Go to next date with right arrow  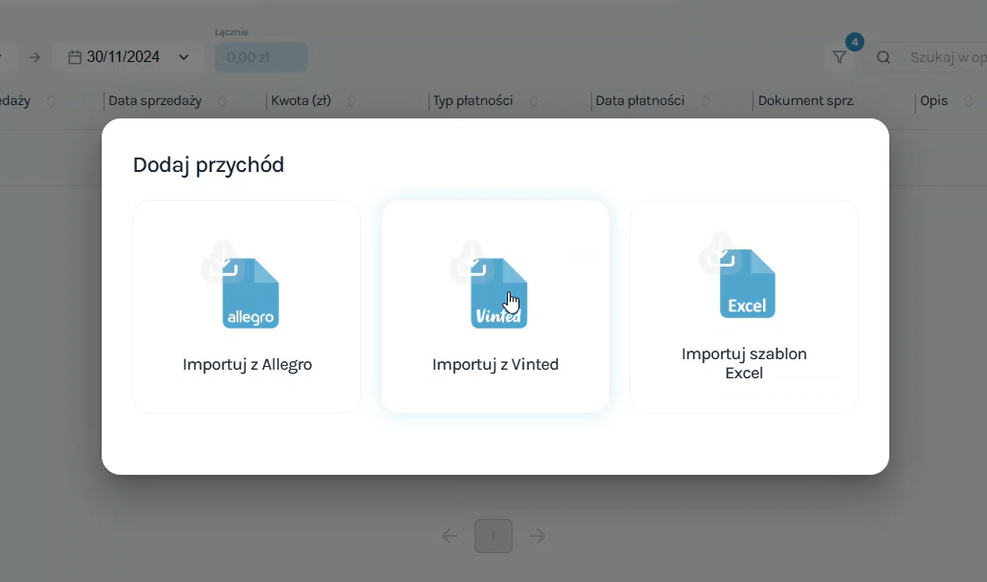click(x=35, y=57)
